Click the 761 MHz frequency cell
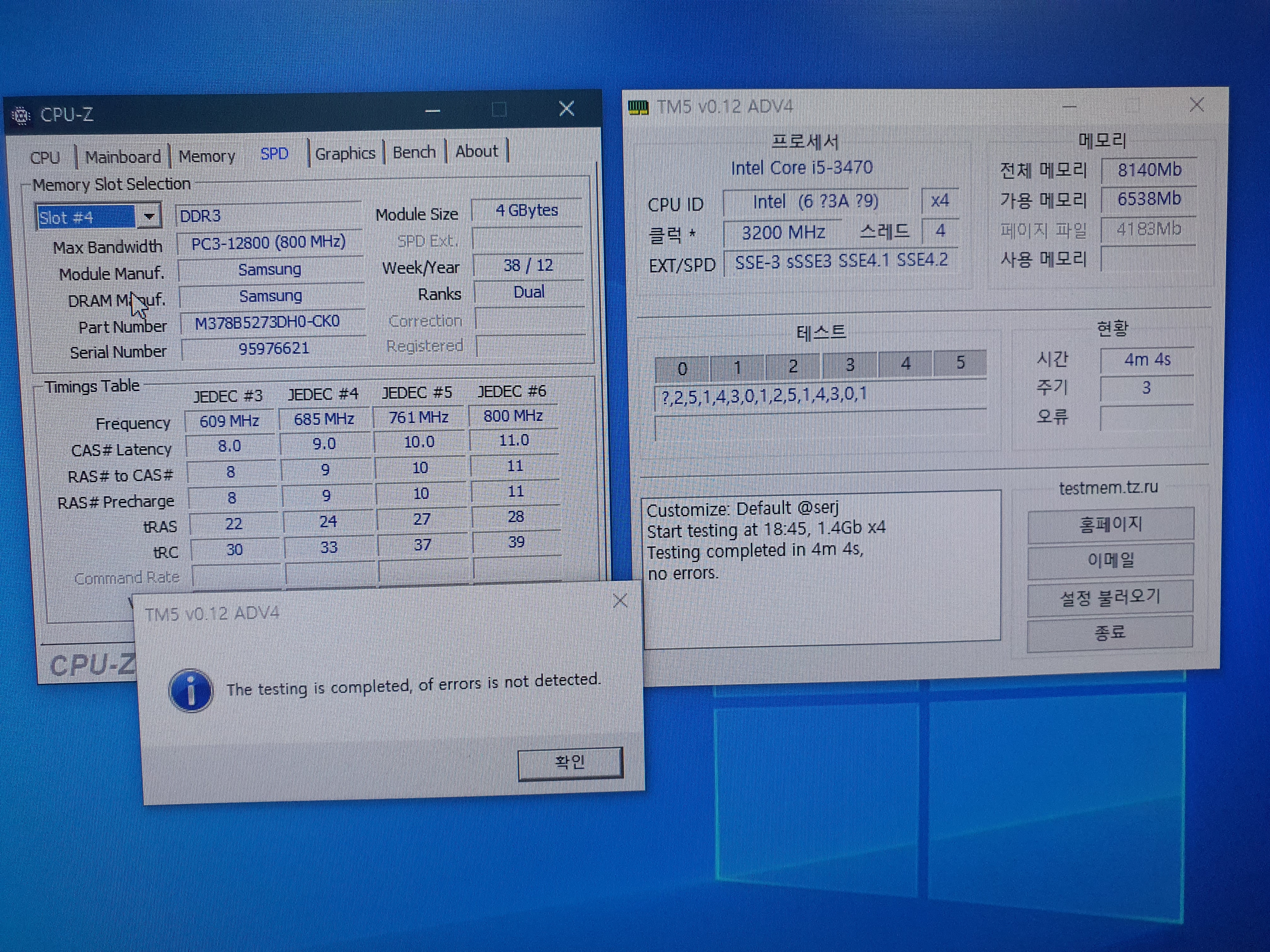Image resolution: width=1270 pixels, height=952 pixels. (419, 417)
